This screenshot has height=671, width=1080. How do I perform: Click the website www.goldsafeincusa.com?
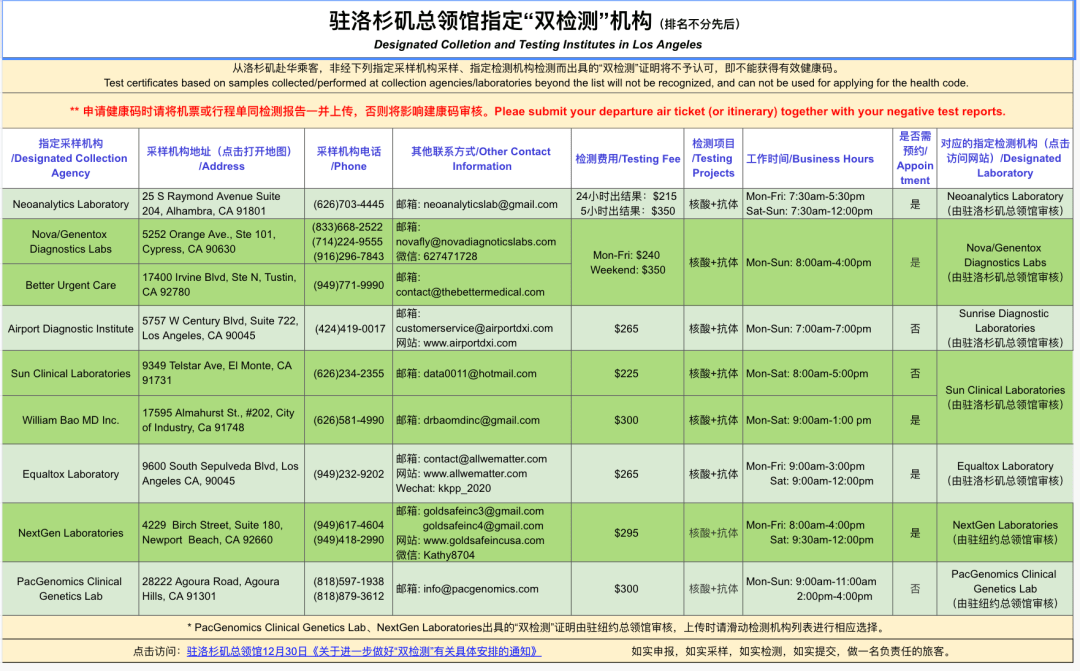(484, 539)
